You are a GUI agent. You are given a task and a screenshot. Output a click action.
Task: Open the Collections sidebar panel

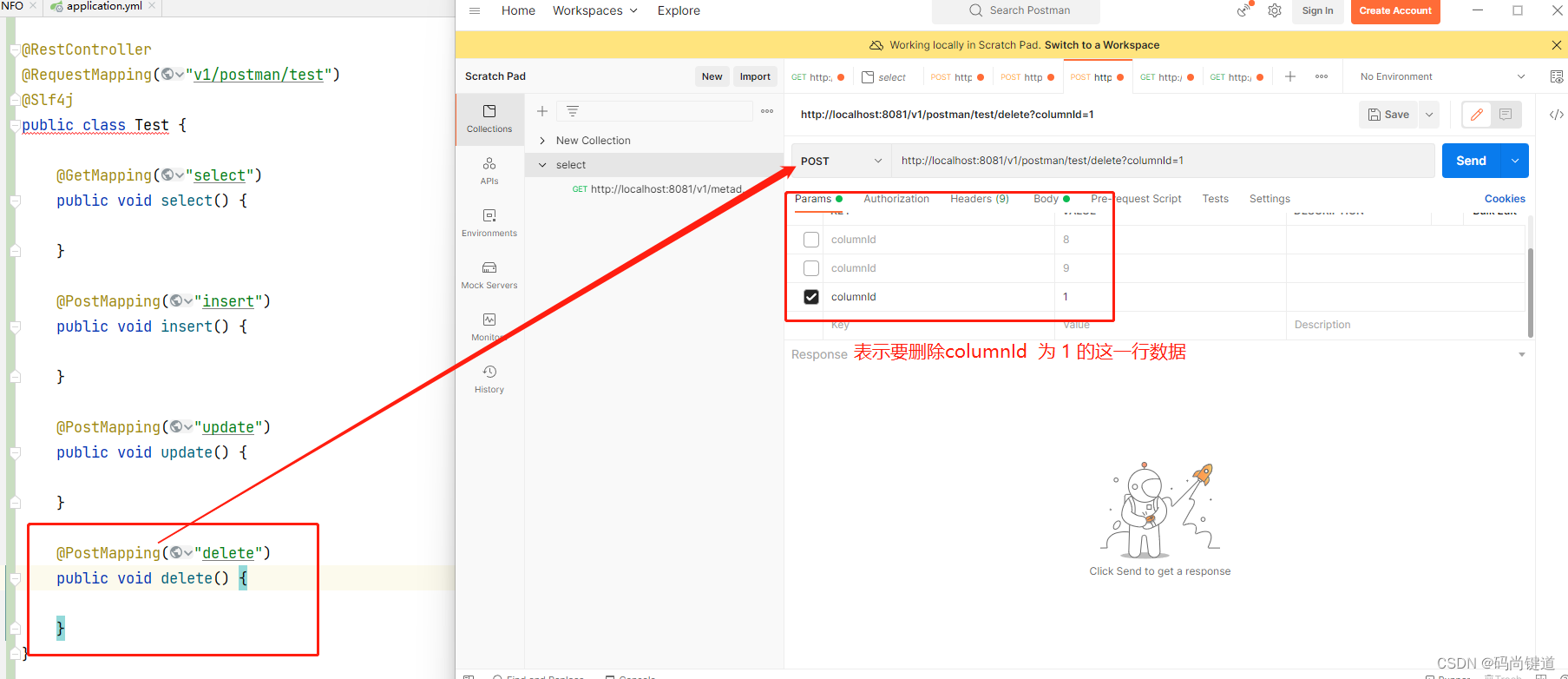pos(489,119)
